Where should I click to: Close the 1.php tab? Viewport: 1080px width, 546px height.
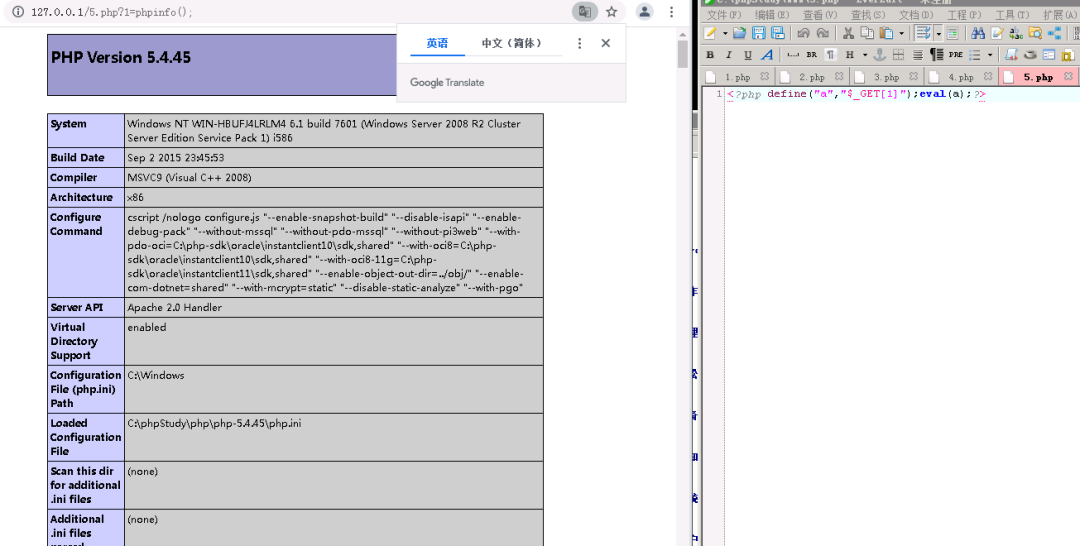pyautogui.click(x=765, y=76)
